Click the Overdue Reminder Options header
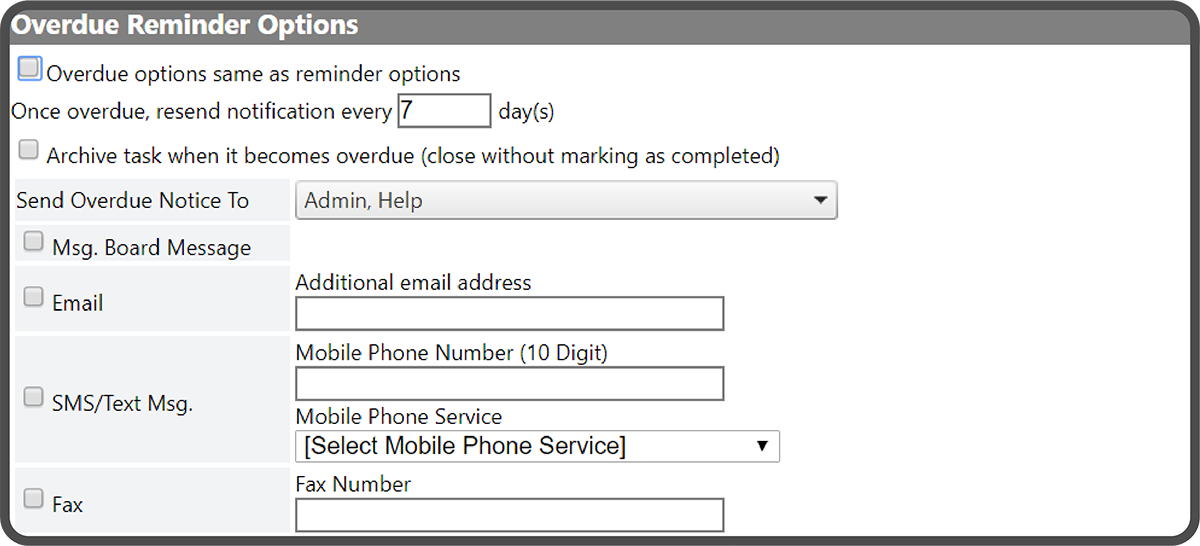The width and height of the screenshot is (1200, 546). tap(185, 24)
